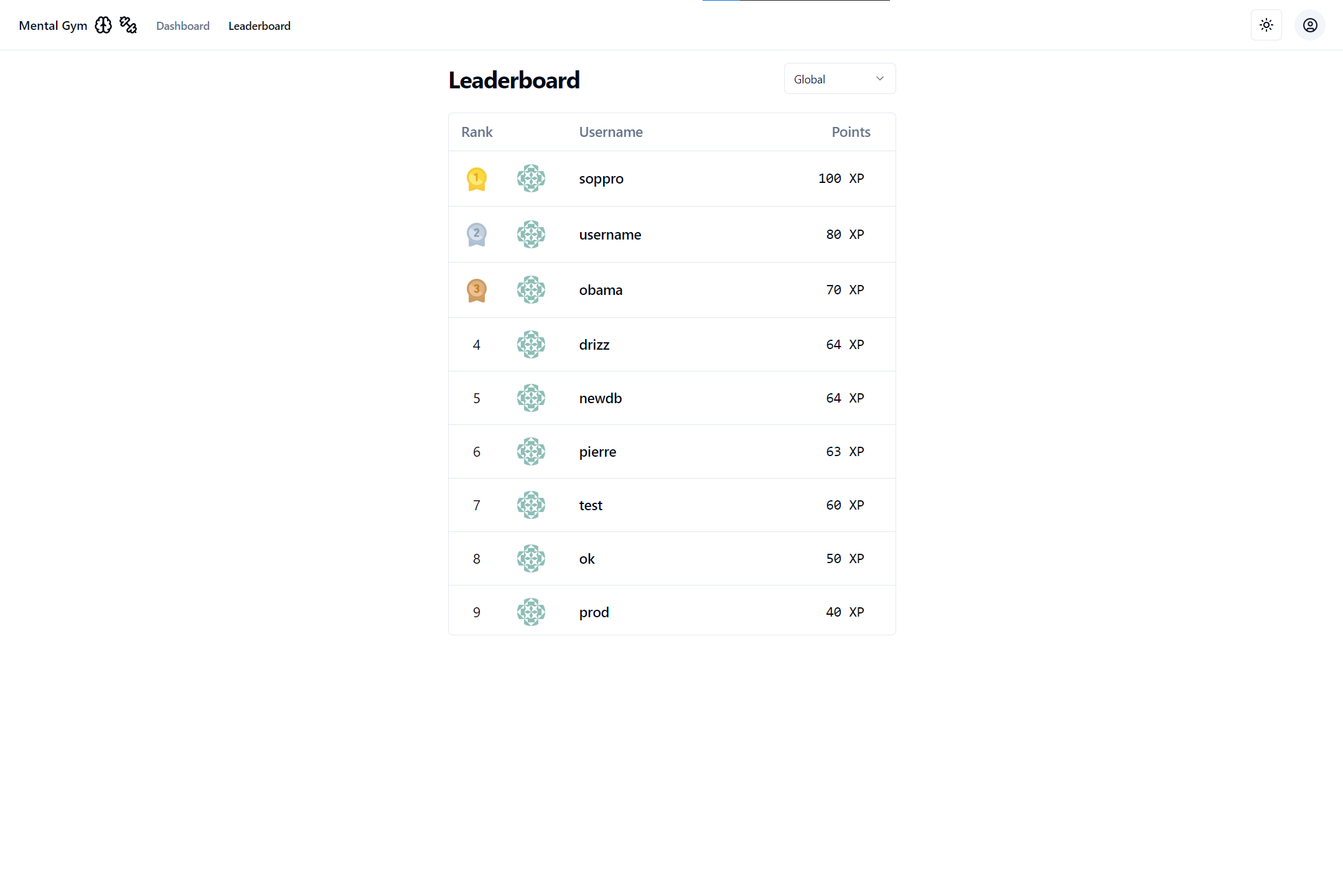The height and width of the screenshot is (896, 1343).
Task: Click the Points column header
Action: tap(851, 132)
